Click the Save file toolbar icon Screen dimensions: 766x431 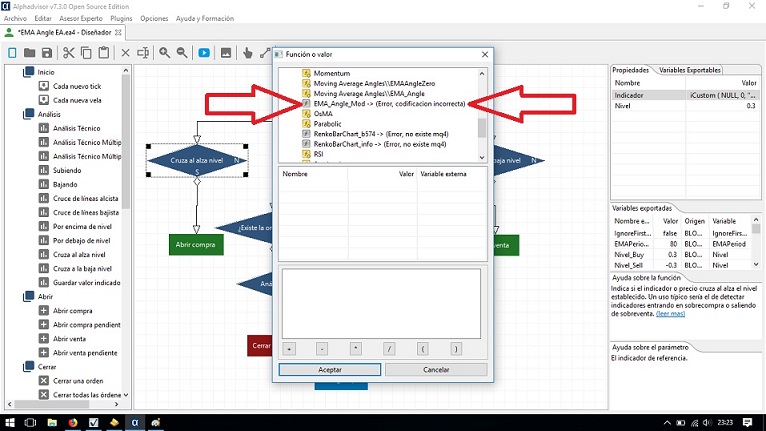click(x=47, y=52)
